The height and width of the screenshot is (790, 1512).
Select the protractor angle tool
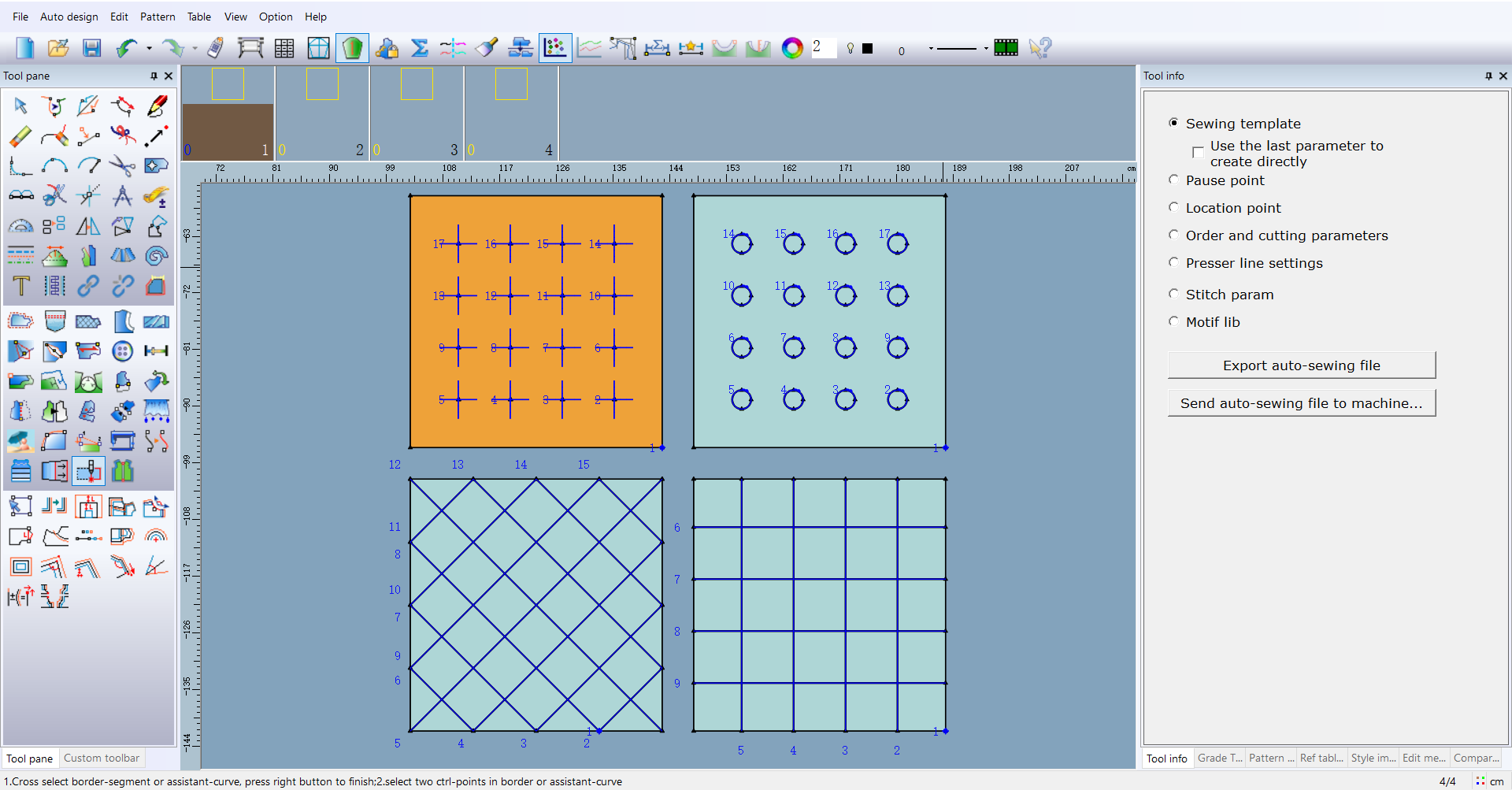point(20,226)
